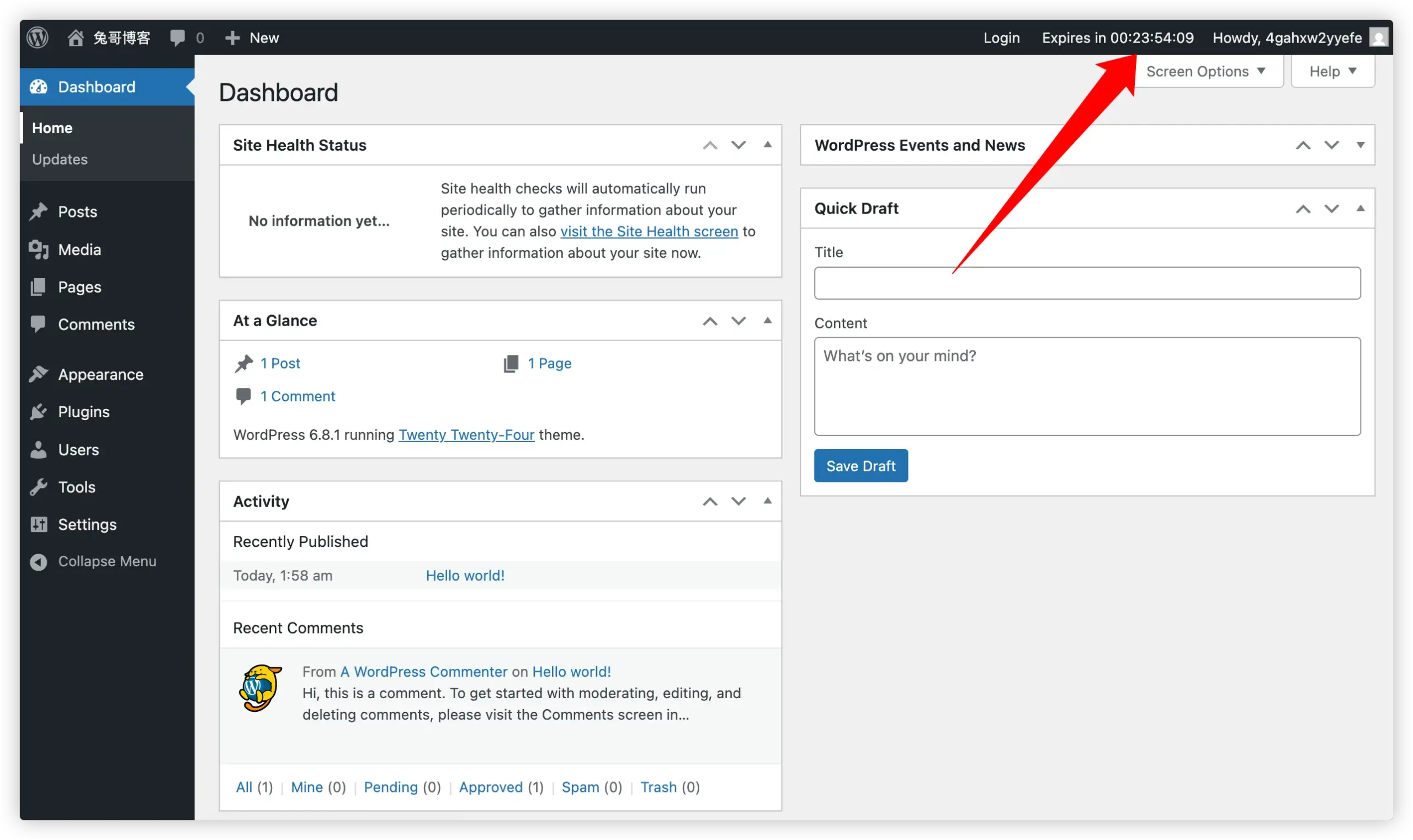
Task: Filter comments by Mine (0)
Action: click(x=318, y=788)
